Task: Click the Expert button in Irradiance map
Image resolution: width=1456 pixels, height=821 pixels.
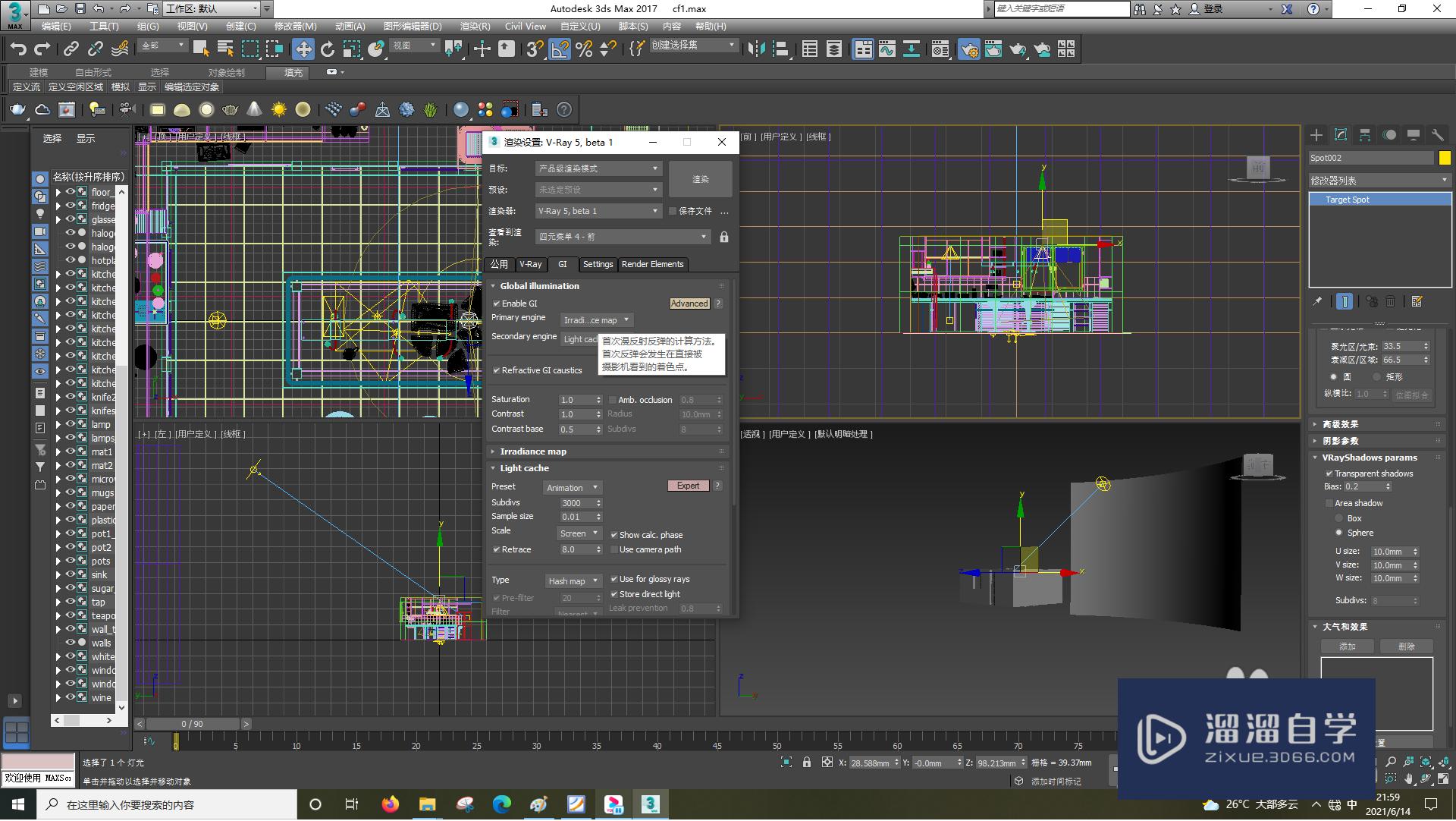Action: pyautogui.click(x=688, y=485)
